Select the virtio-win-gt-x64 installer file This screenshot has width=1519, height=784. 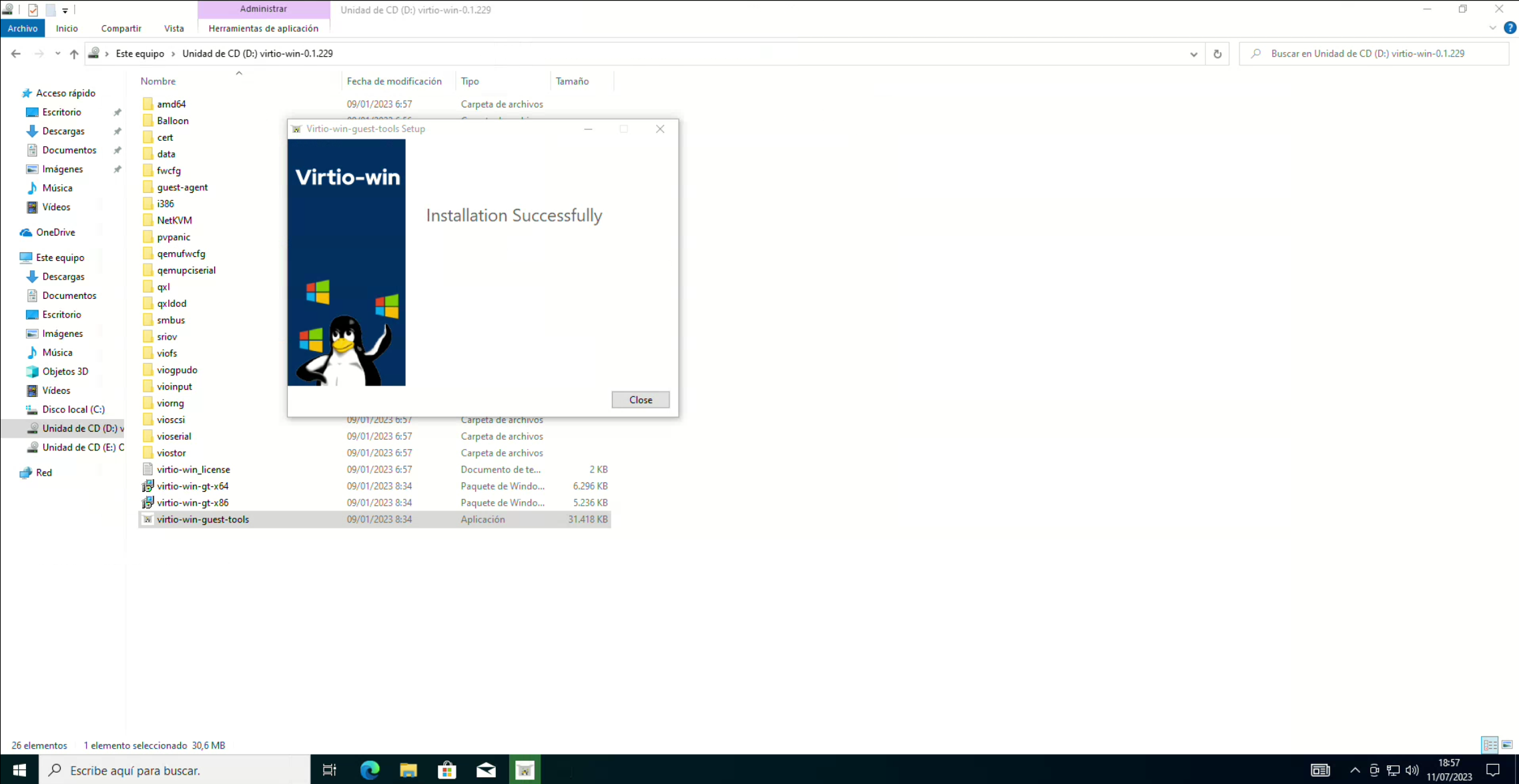coord(192,486)
